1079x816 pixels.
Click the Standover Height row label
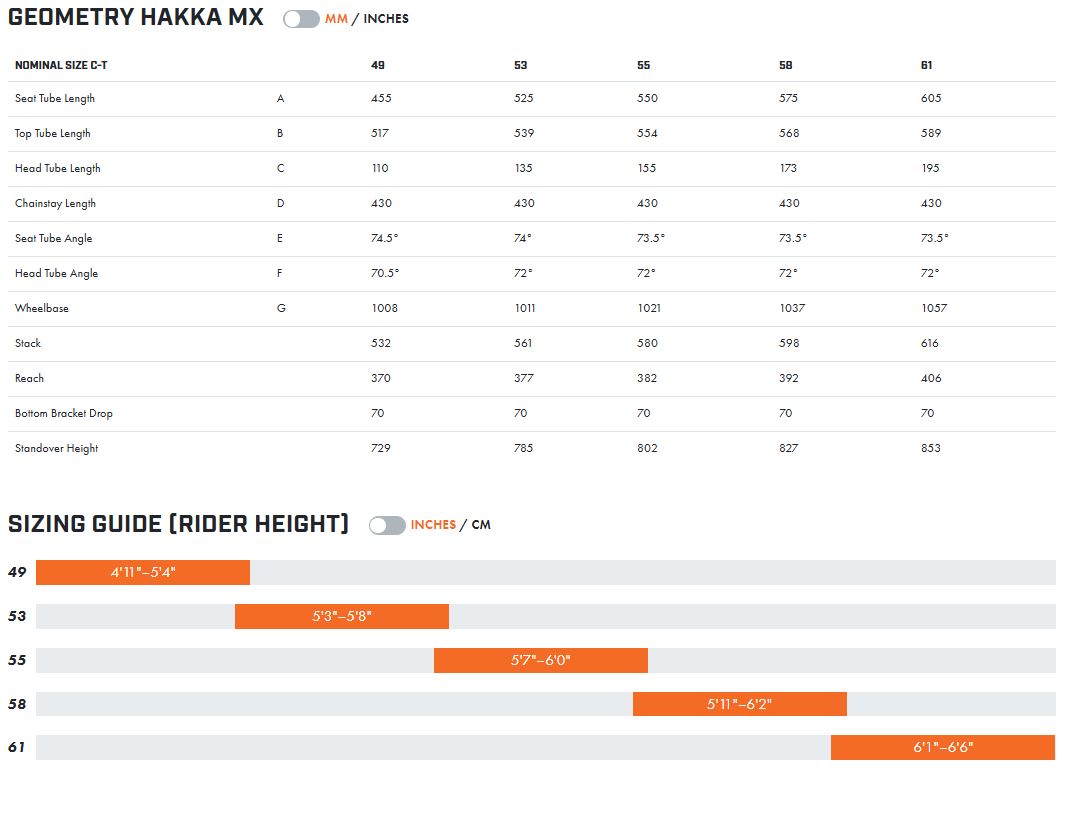57,449
